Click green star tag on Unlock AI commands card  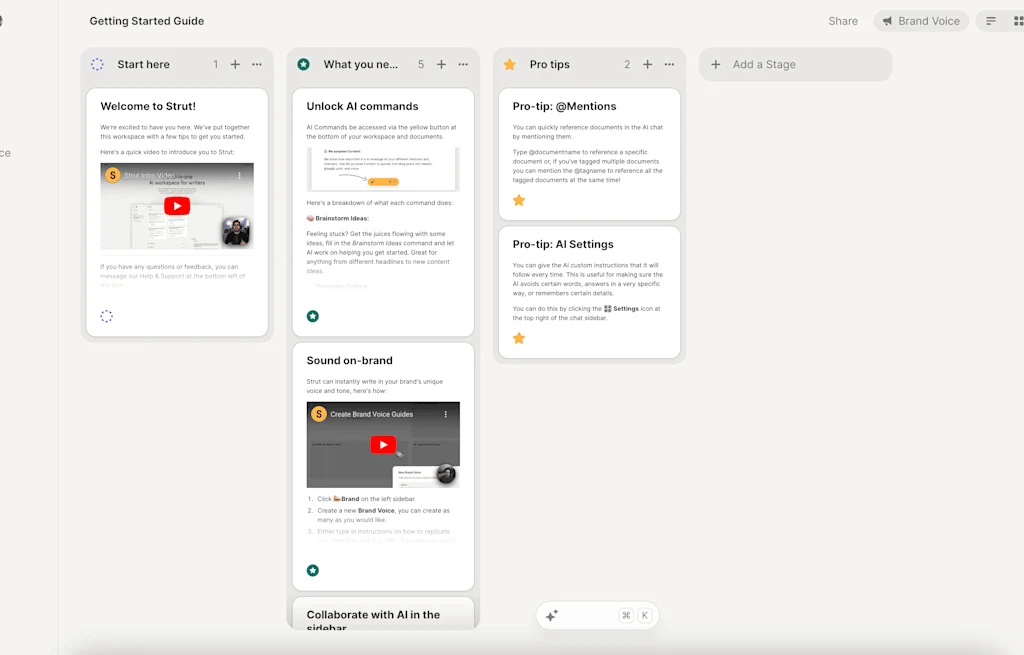point(313,316)
